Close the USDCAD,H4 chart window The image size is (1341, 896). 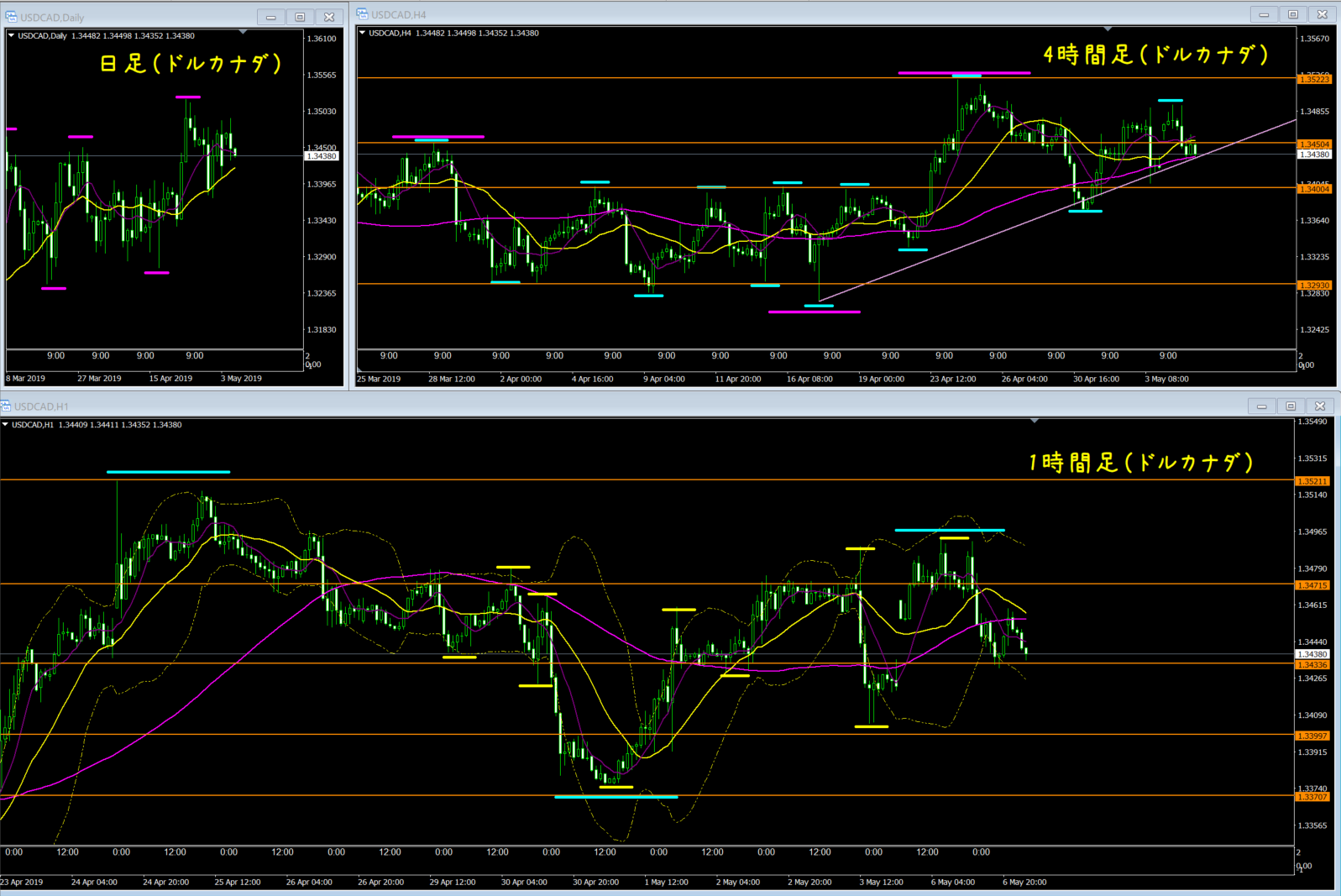coord(1322,14)
